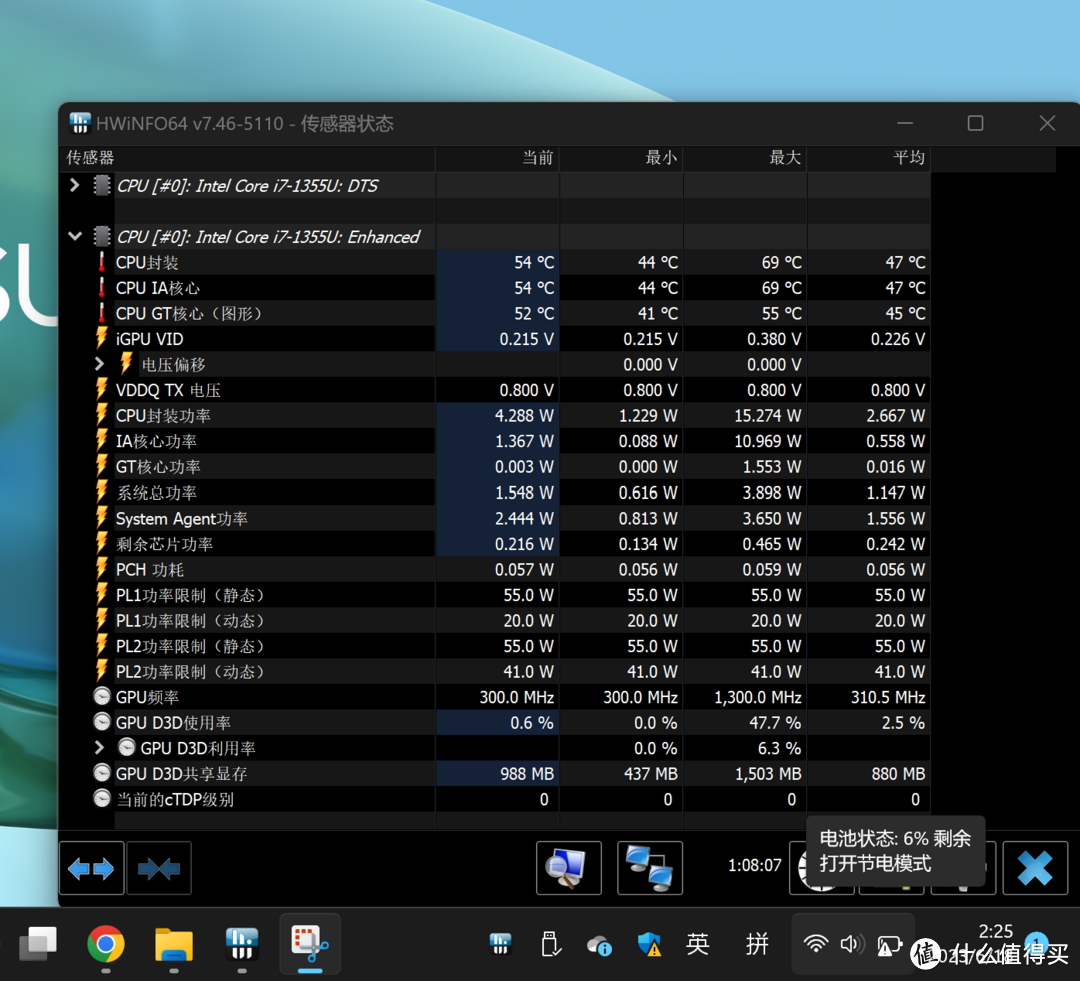
Task: Minimize the HWiNFO64 sensor window
Action: tap(905, 123)
